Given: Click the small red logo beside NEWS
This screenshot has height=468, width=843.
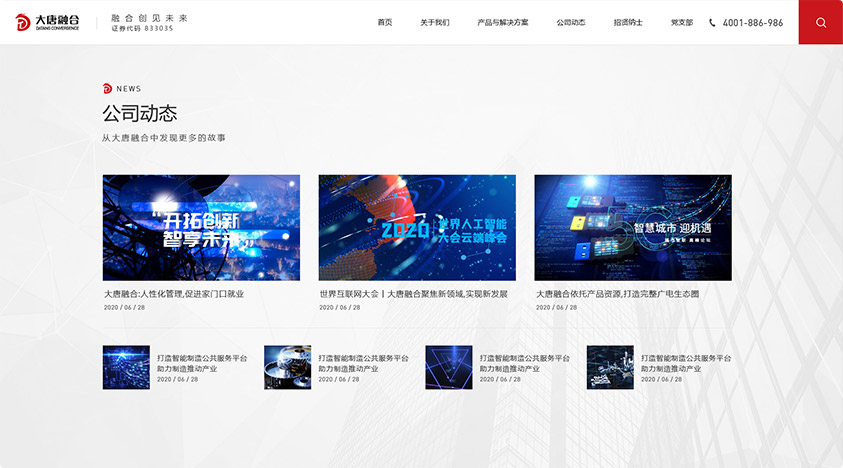Looking at the screenshot, I should pos(107,88).
